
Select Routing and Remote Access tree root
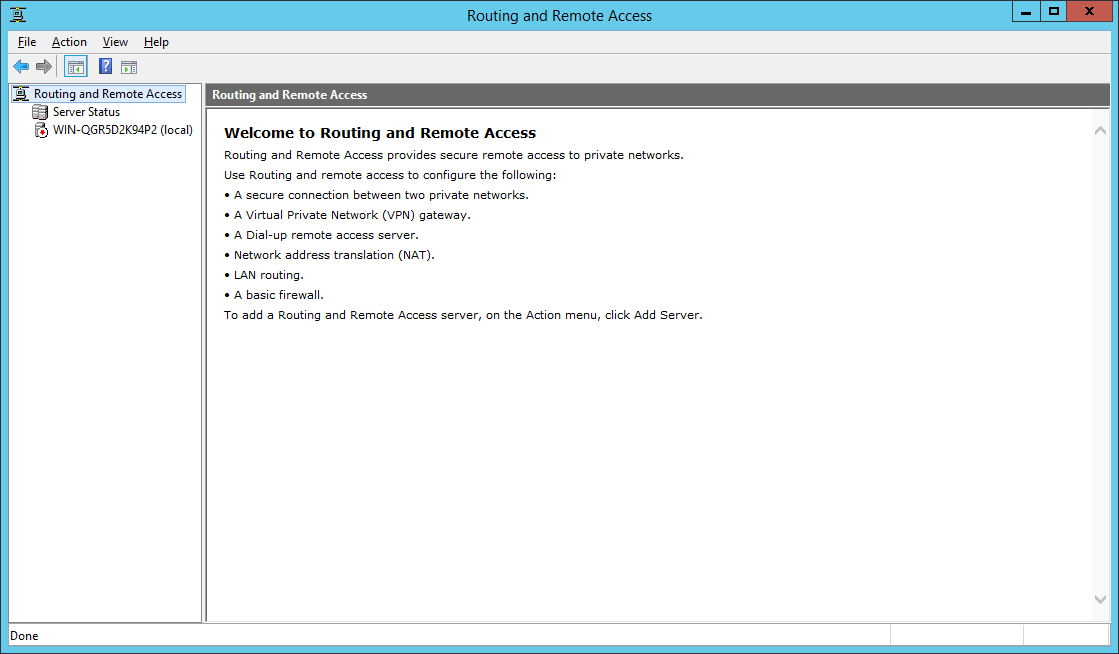pyautogui.click(x=108, y=94)
